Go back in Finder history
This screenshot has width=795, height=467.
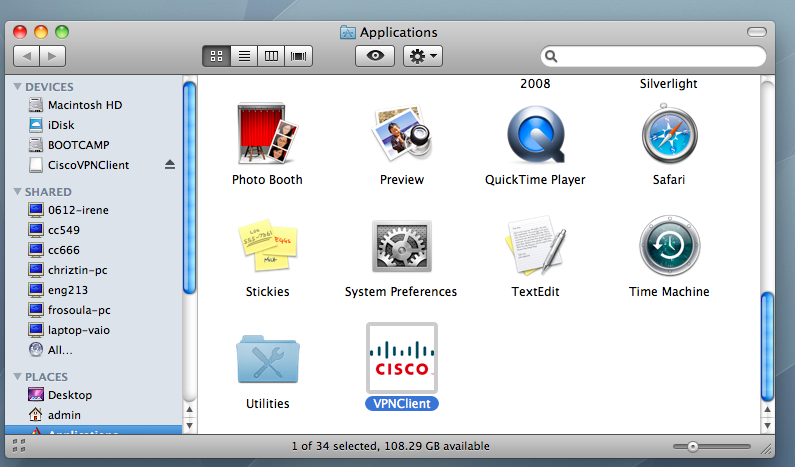[x=26, y=56]
